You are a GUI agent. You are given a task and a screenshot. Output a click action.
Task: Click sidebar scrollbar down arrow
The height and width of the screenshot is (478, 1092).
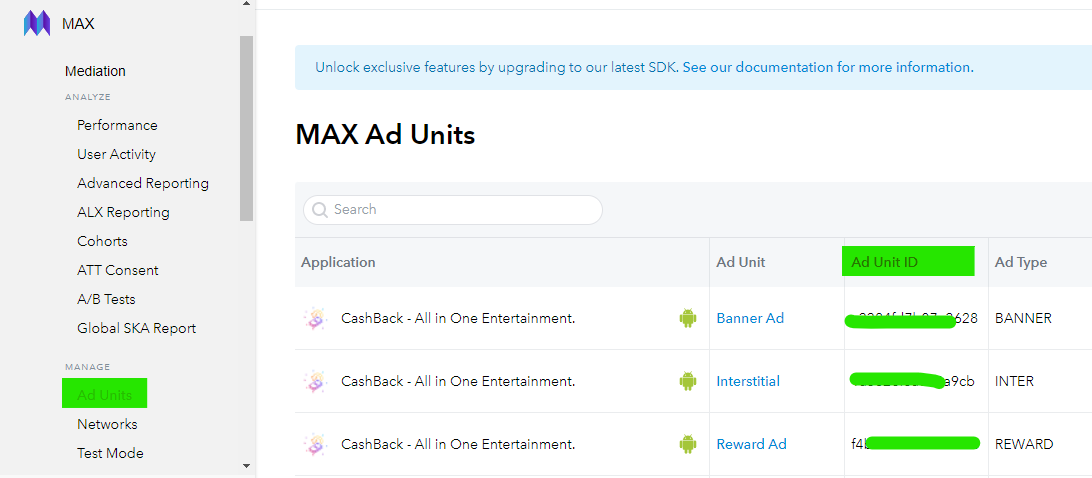(246, 465)
